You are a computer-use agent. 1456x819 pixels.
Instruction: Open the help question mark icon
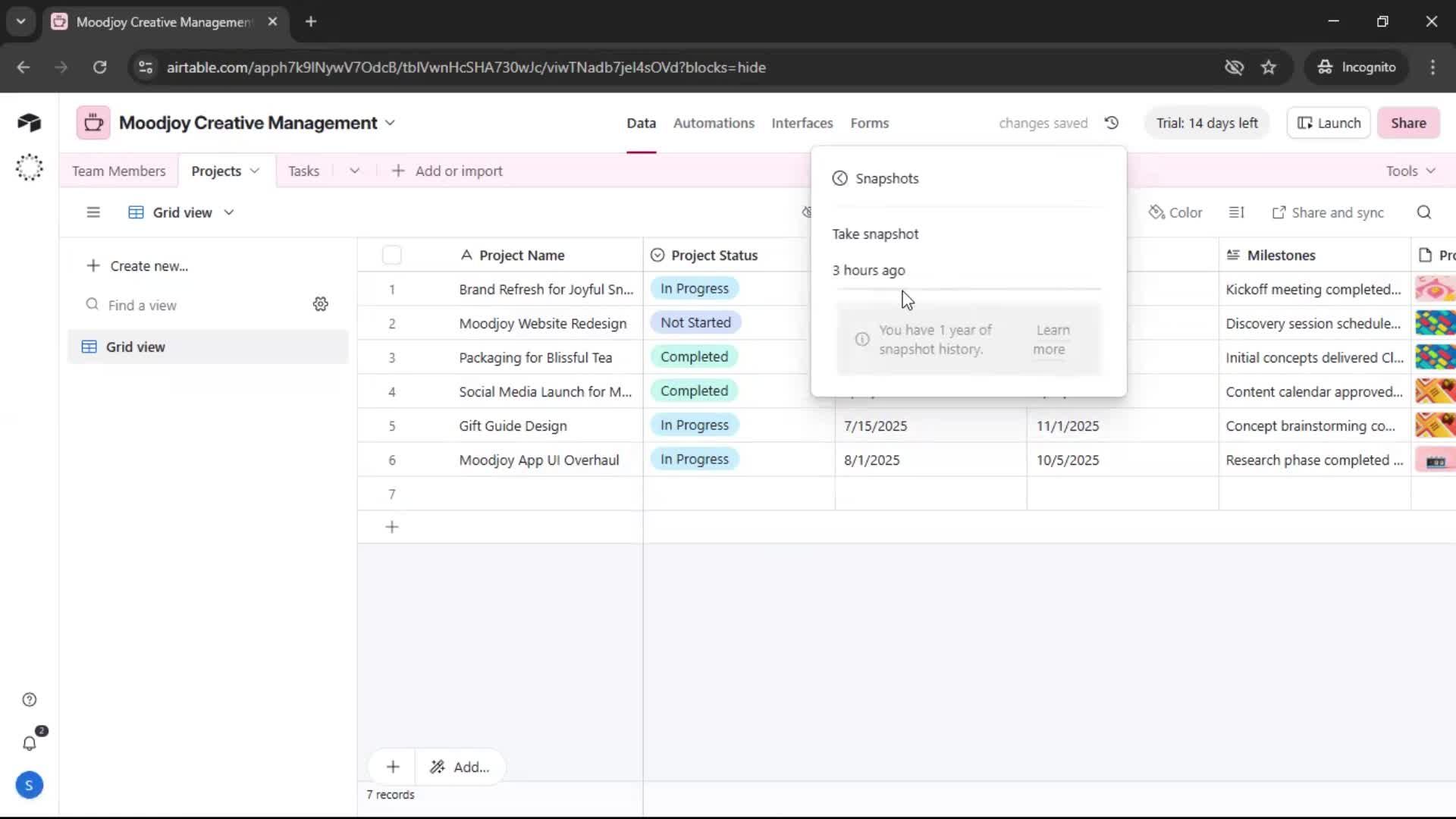click(x=29, y=699)
